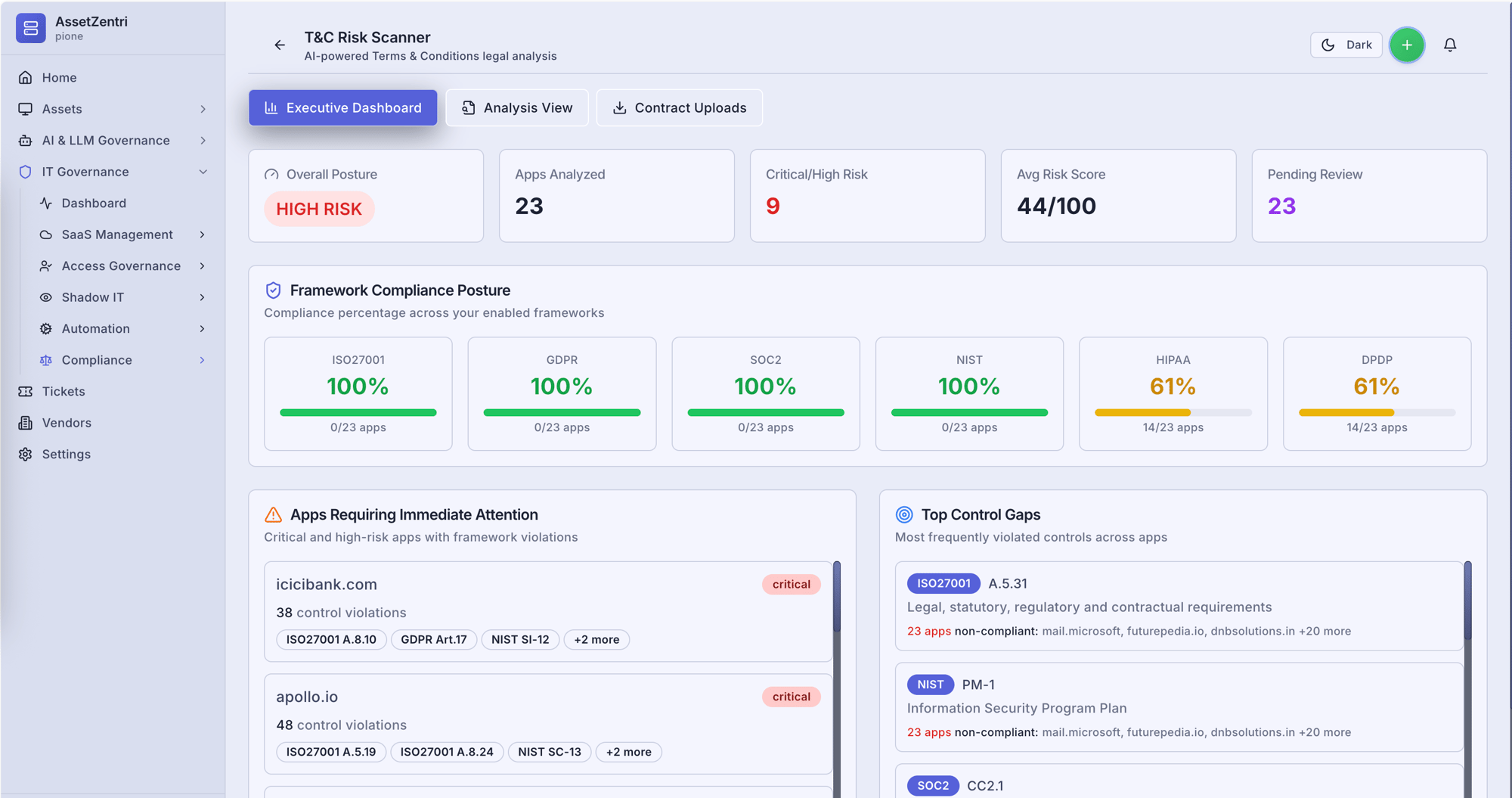Image resolution: width=1512 pixels, height=798 pixels.
Task: Click the Apps Requiring Attention scrollbar
Action: (x=837, y=598)
